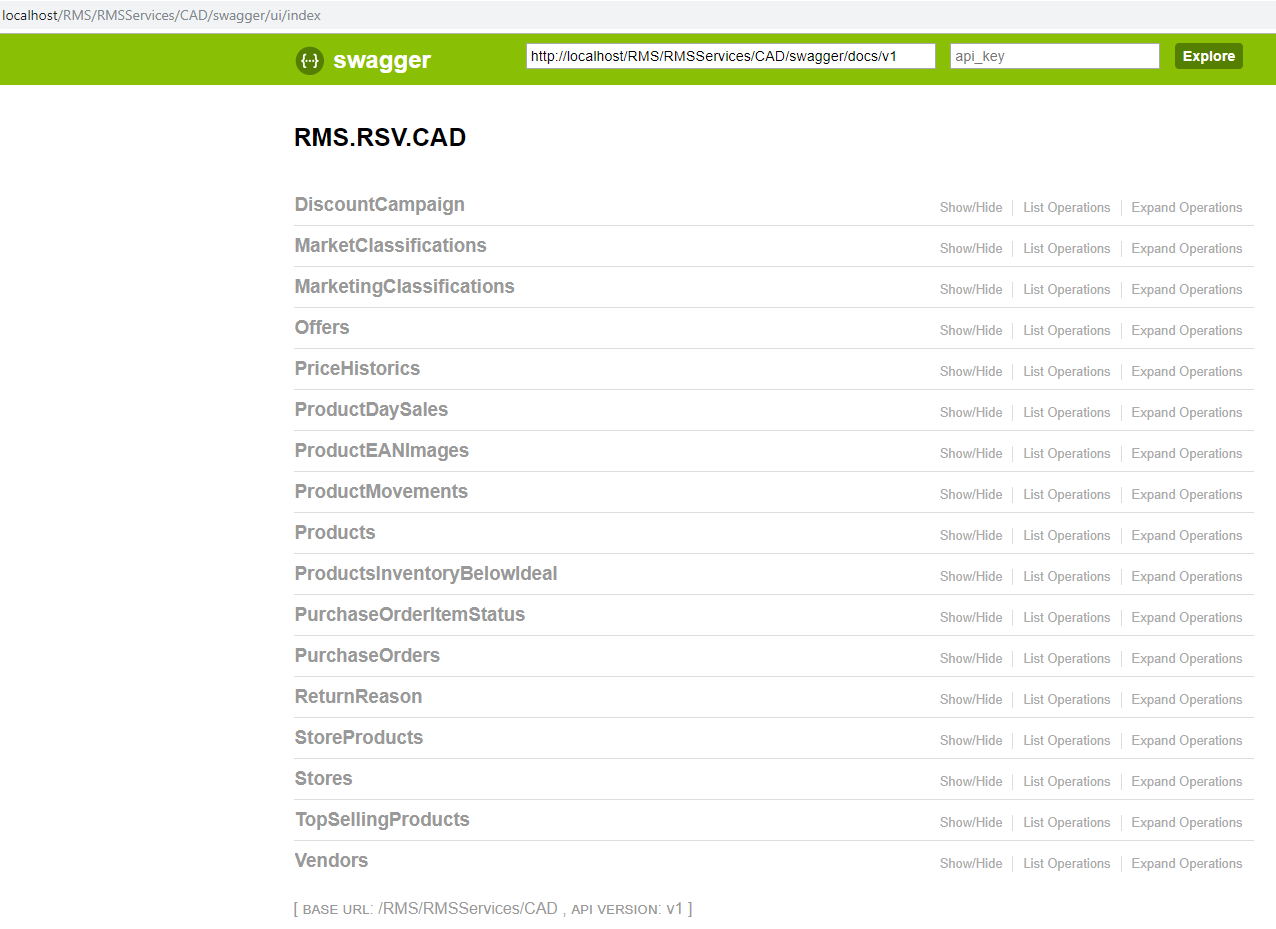Focus the api_key input field

pyautogui.click(x=1054, y=56)
